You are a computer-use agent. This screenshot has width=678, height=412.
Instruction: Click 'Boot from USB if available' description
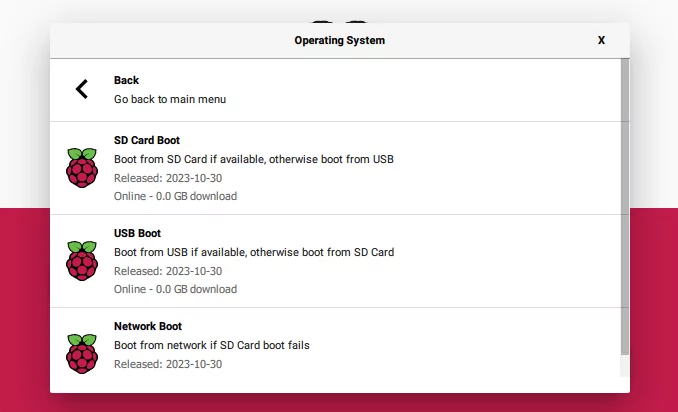click(x=254, y=252)
